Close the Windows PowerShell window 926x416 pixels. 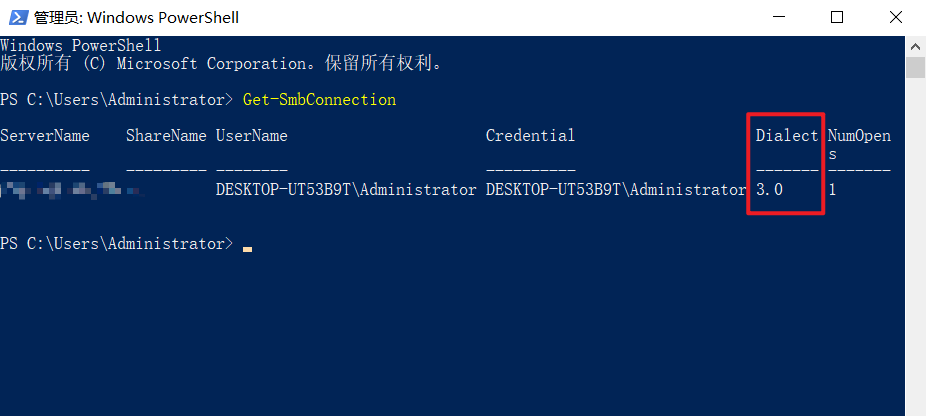895,17
